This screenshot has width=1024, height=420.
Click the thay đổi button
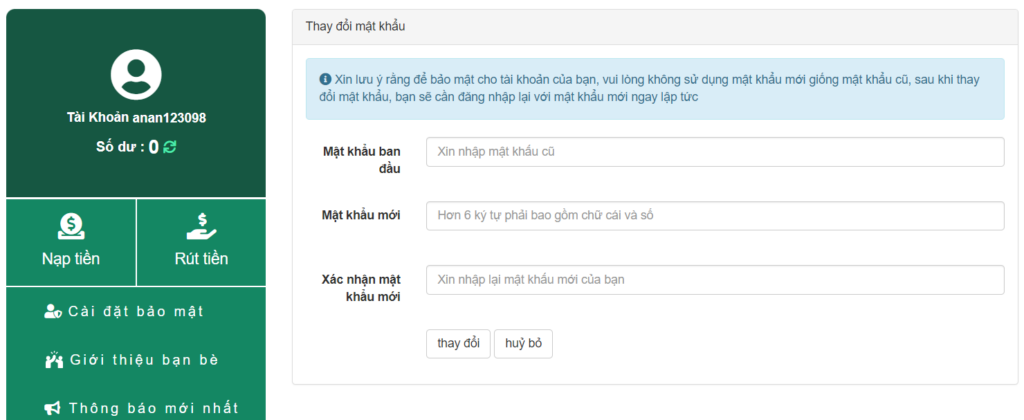(458, 344)
